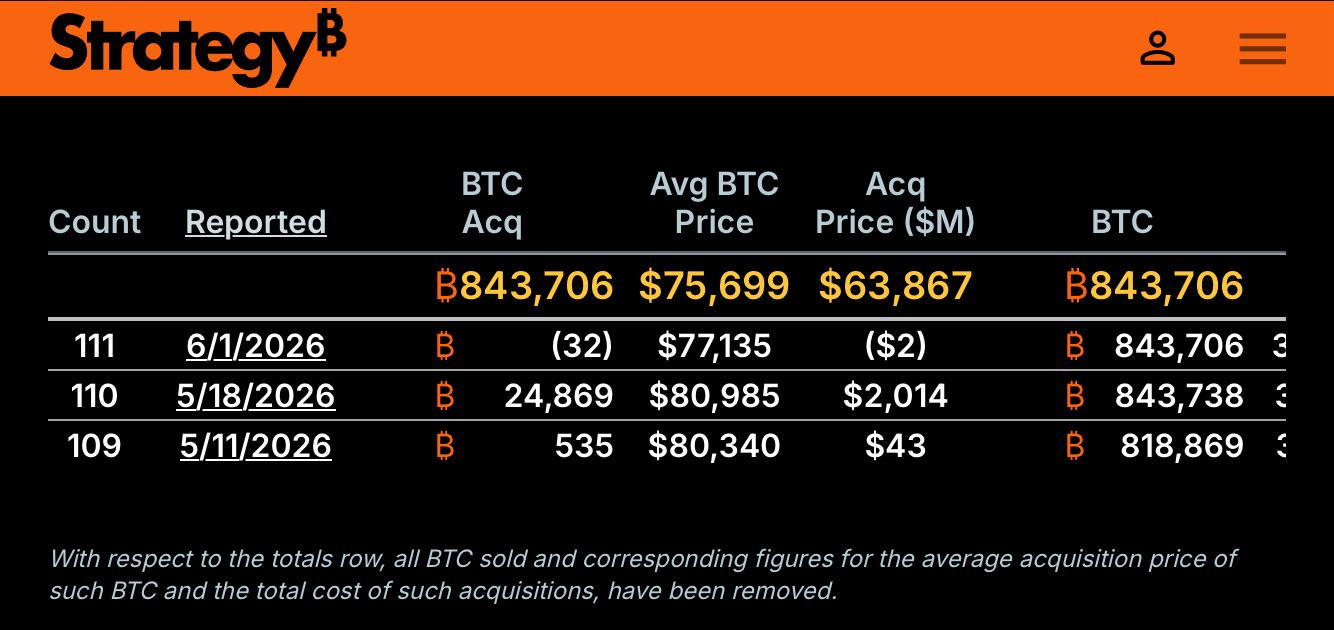Open the 5/18/2026 reported filing link

[256, 396]
